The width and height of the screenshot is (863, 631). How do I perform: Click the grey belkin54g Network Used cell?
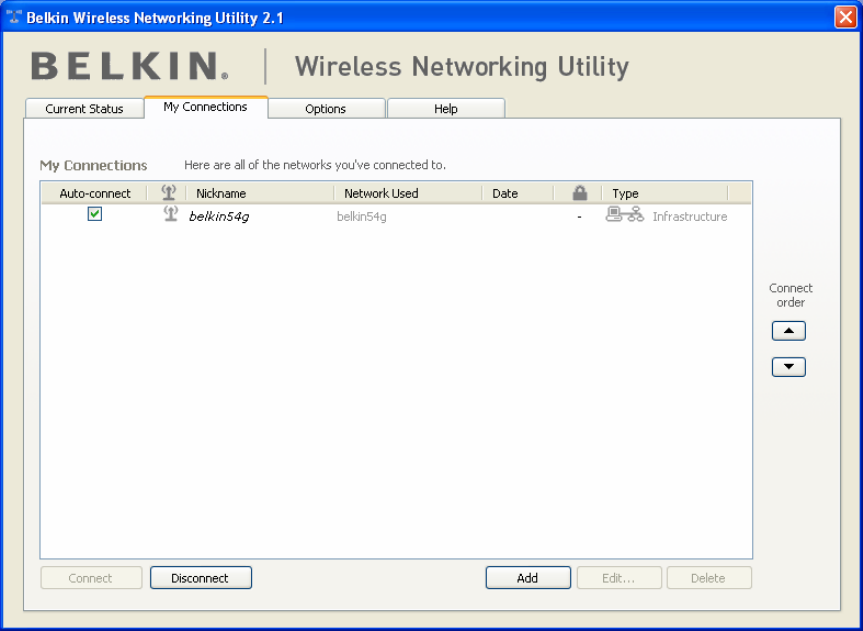pos(362,216)
